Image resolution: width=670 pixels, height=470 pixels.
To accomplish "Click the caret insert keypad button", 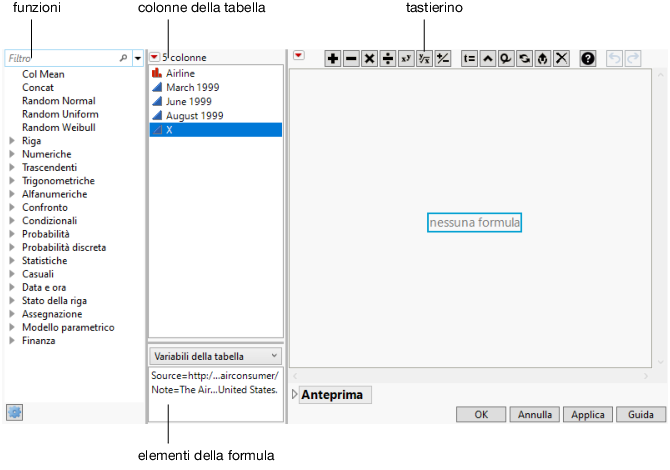I will coord(488,59).
